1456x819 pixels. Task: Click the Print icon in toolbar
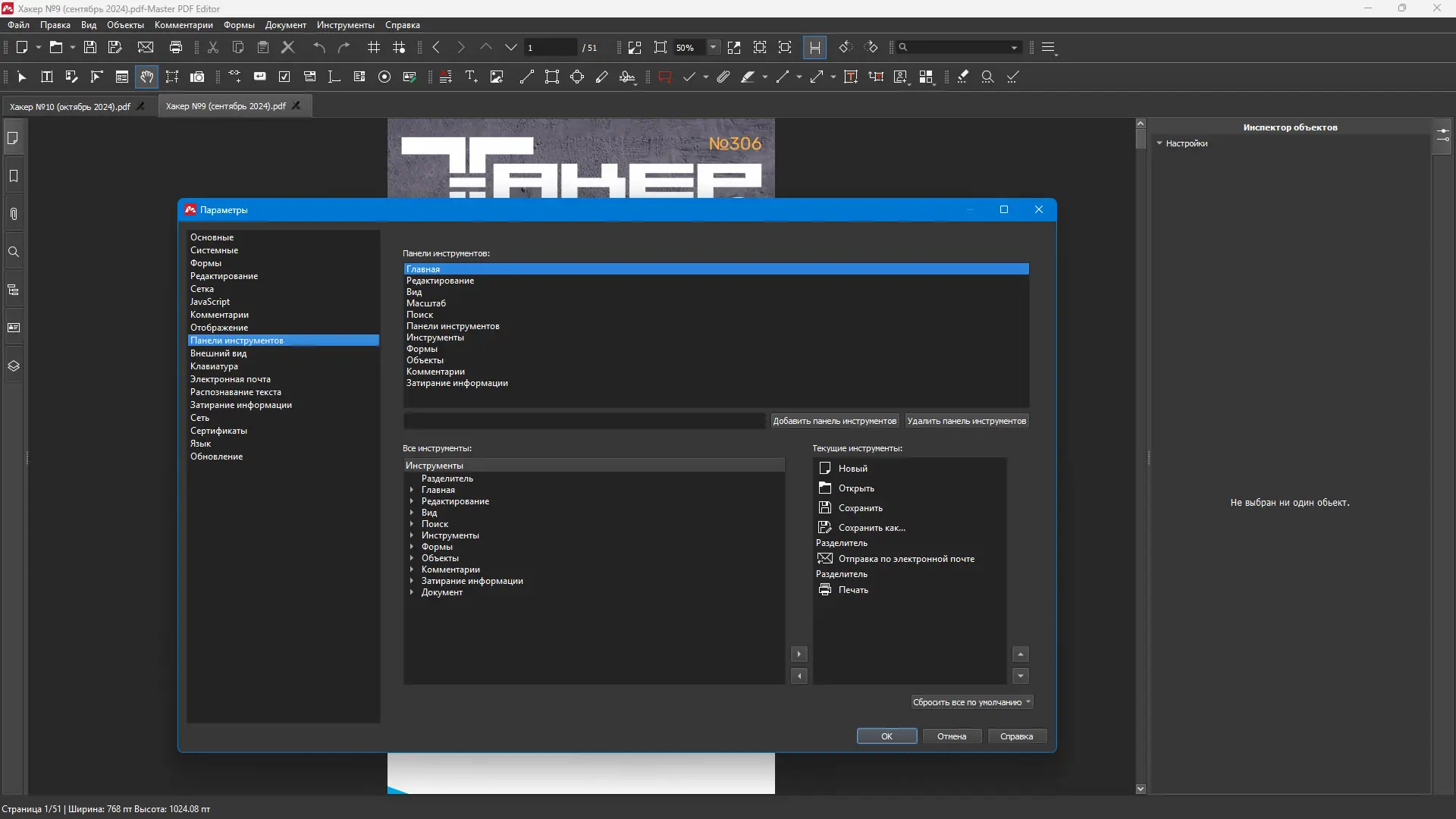176,47
